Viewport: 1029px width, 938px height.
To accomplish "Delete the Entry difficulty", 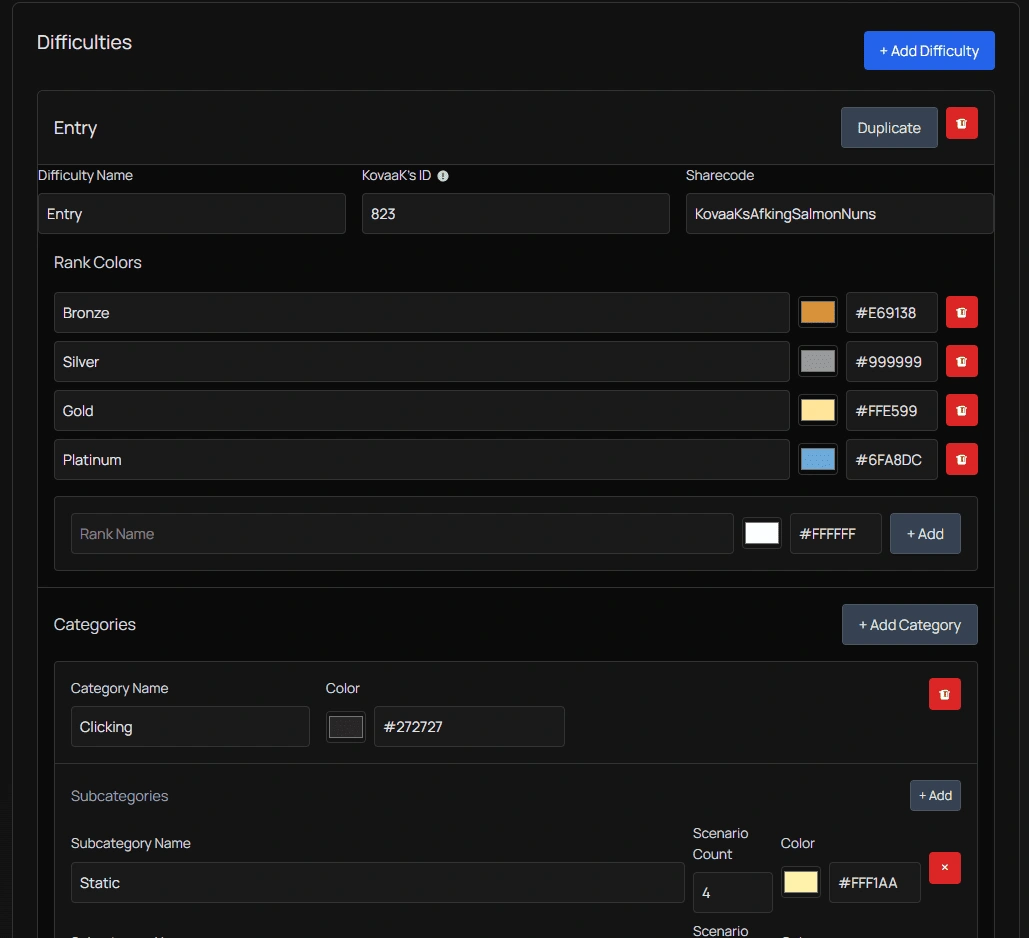I will (x=960, y=123).
